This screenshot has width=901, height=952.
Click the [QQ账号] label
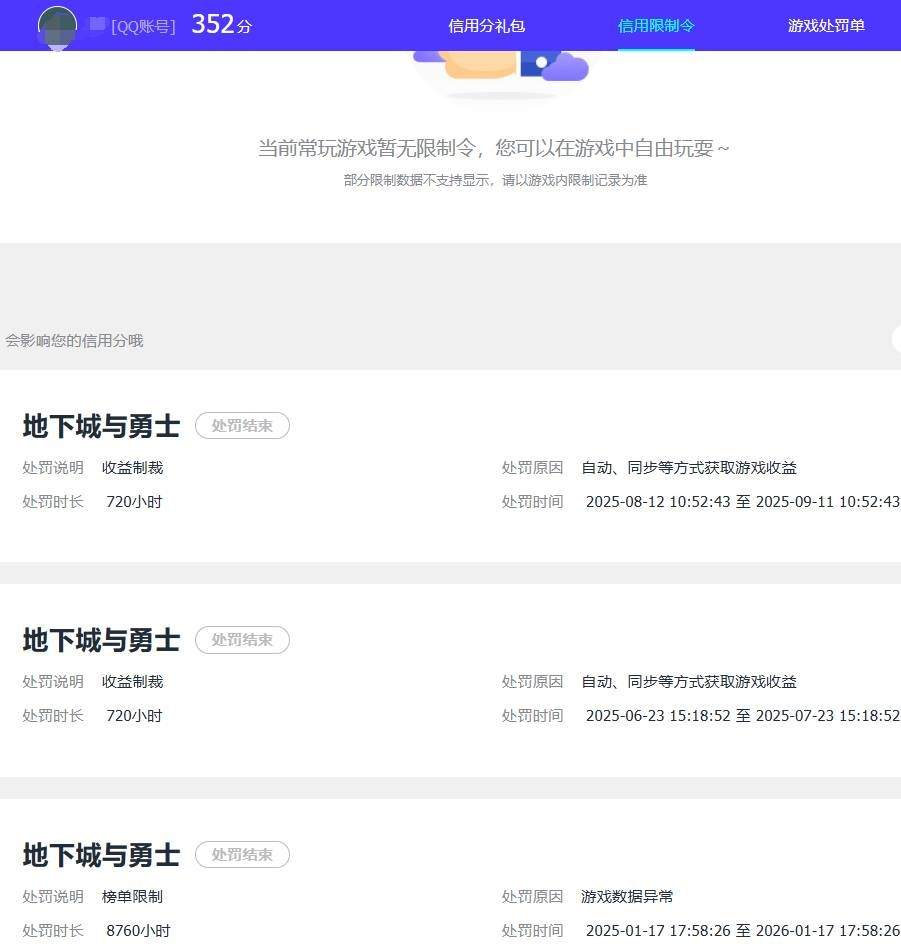point(143,27)
